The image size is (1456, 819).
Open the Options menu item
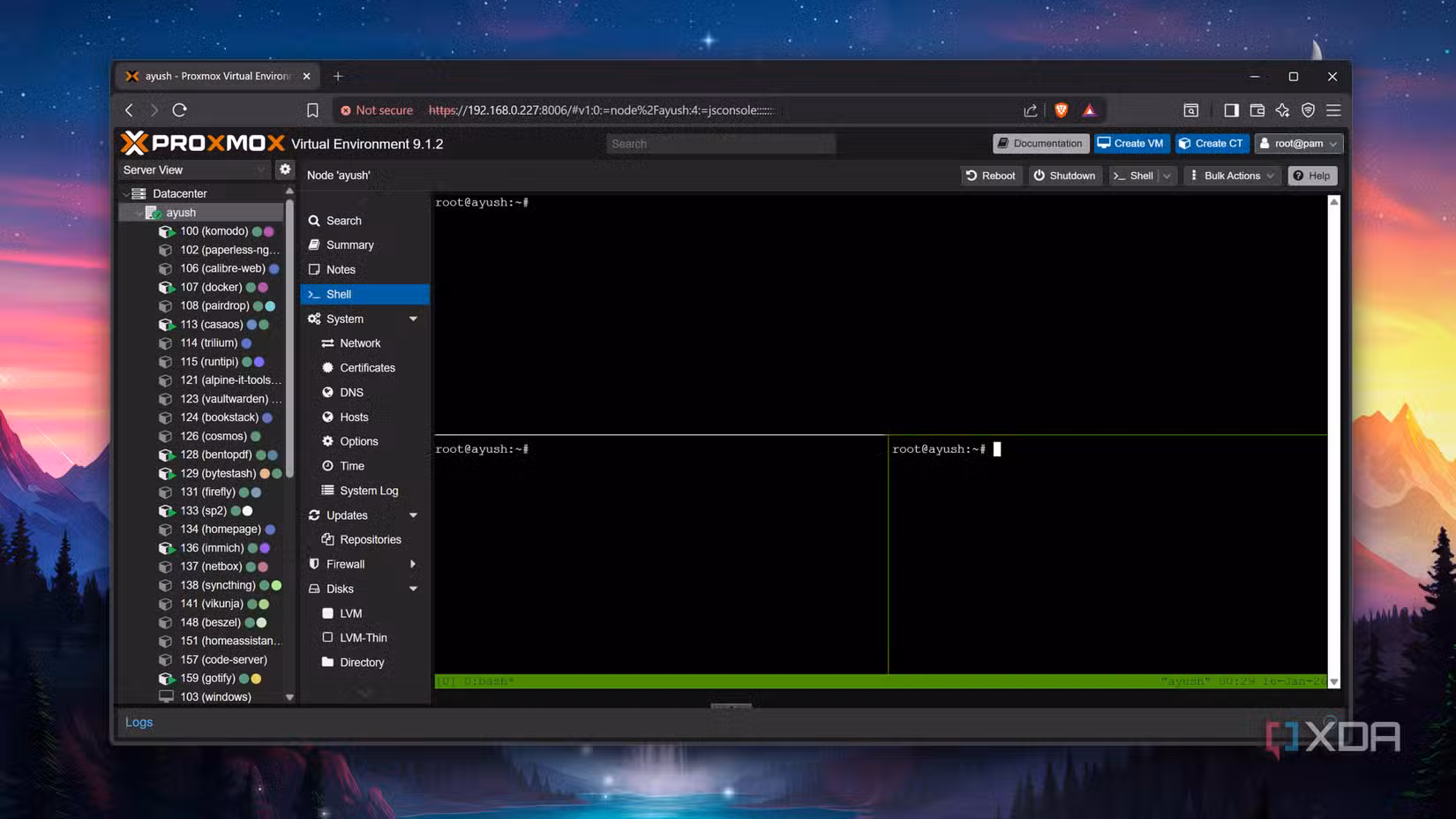[x=364, y=441]
